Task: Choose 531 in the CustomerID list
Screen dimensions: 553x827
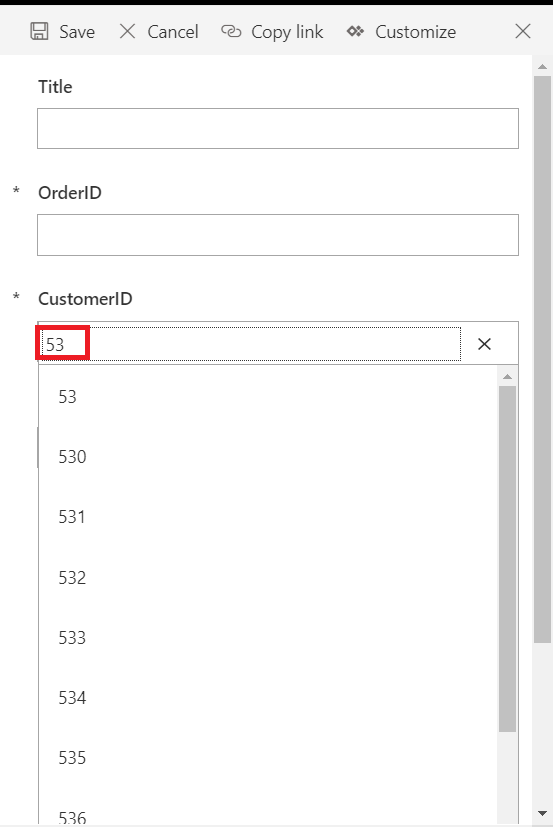Action: (x=268, y=517)
